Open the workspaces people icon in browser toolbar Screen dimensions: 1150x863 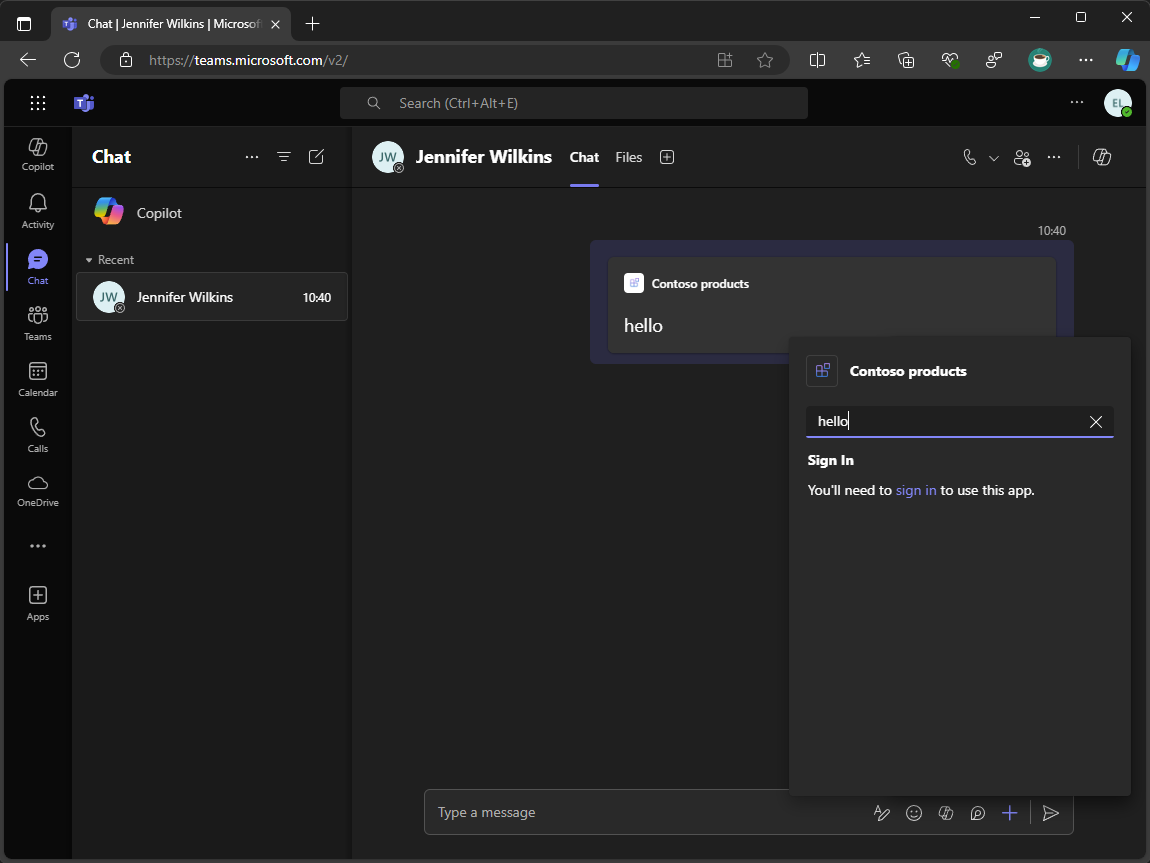(x=994, y=60)
